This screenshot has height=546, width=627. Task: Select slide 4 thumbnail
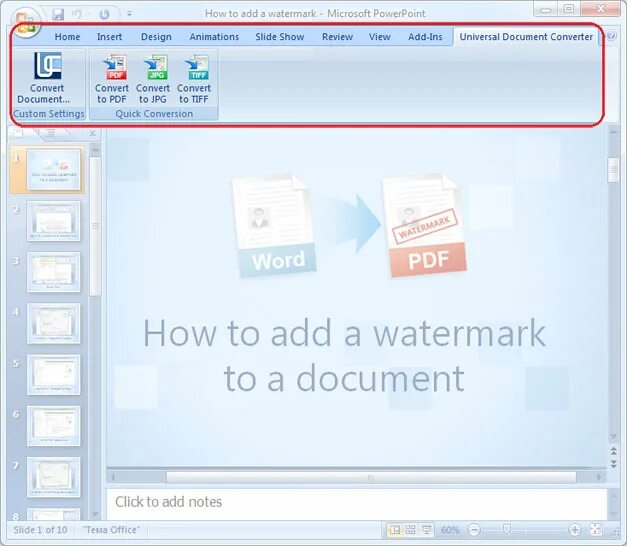pyautogui.click(x=54, y=323)
